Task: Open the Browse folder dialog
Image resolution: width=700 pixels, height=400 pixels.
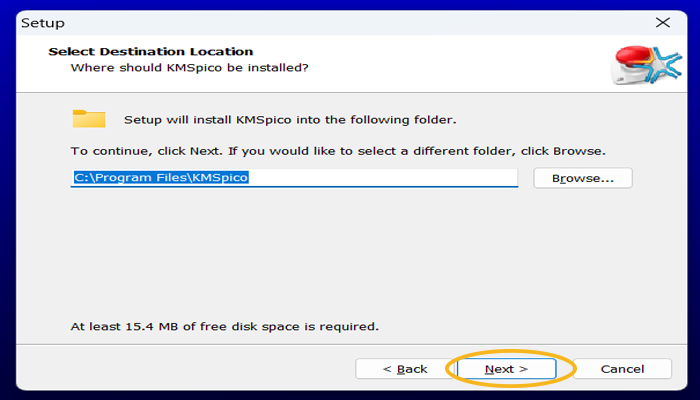Action: pyautogui.click(x=582, y=178)
